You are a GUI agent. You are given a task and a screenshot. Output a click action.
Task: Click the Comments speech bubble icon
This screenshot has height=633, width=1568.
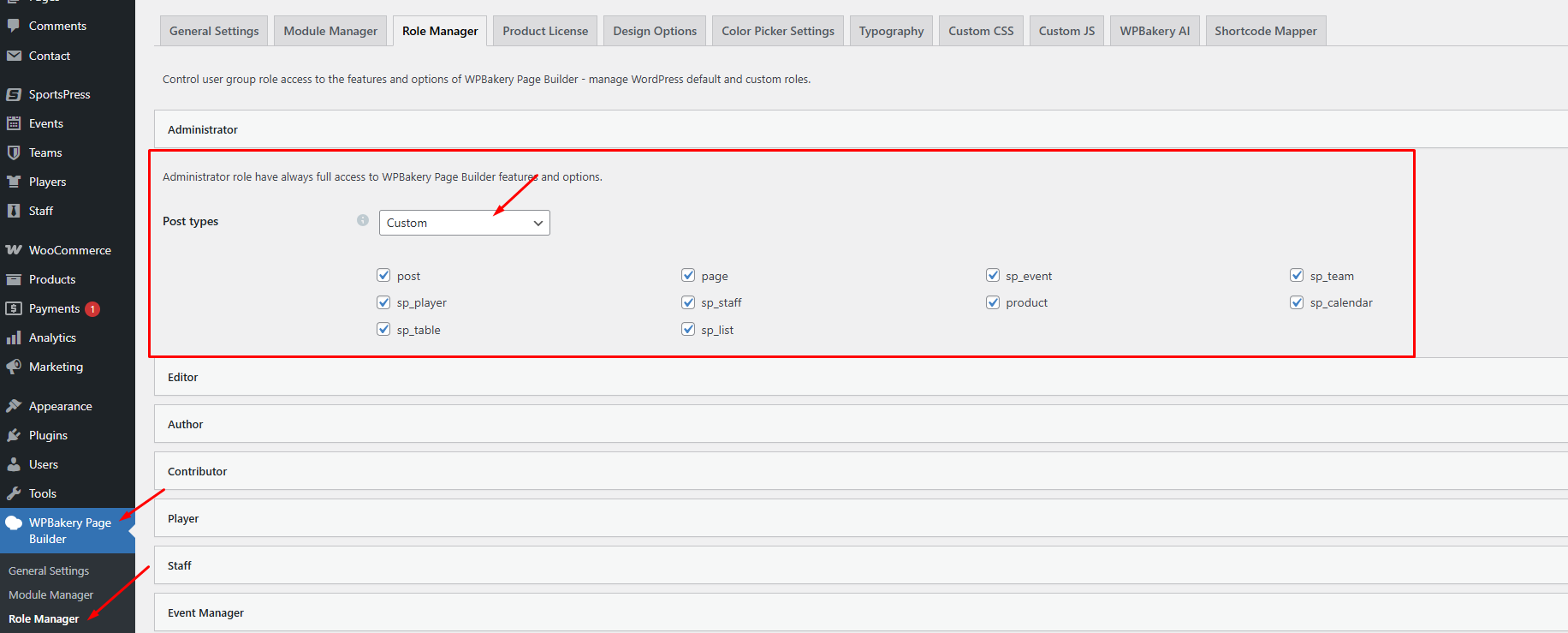14,26
